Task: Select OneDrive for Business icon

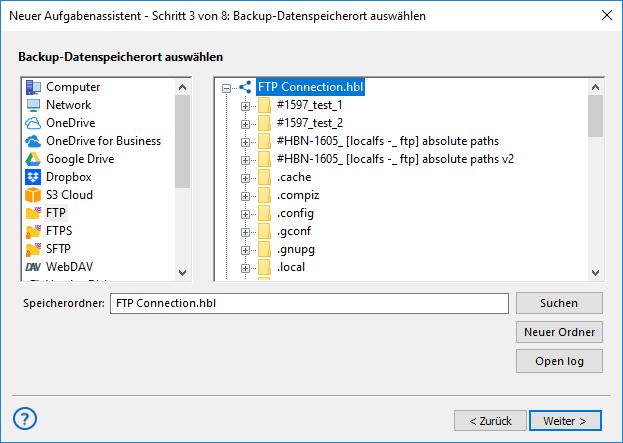Action: tap(33, 141)
